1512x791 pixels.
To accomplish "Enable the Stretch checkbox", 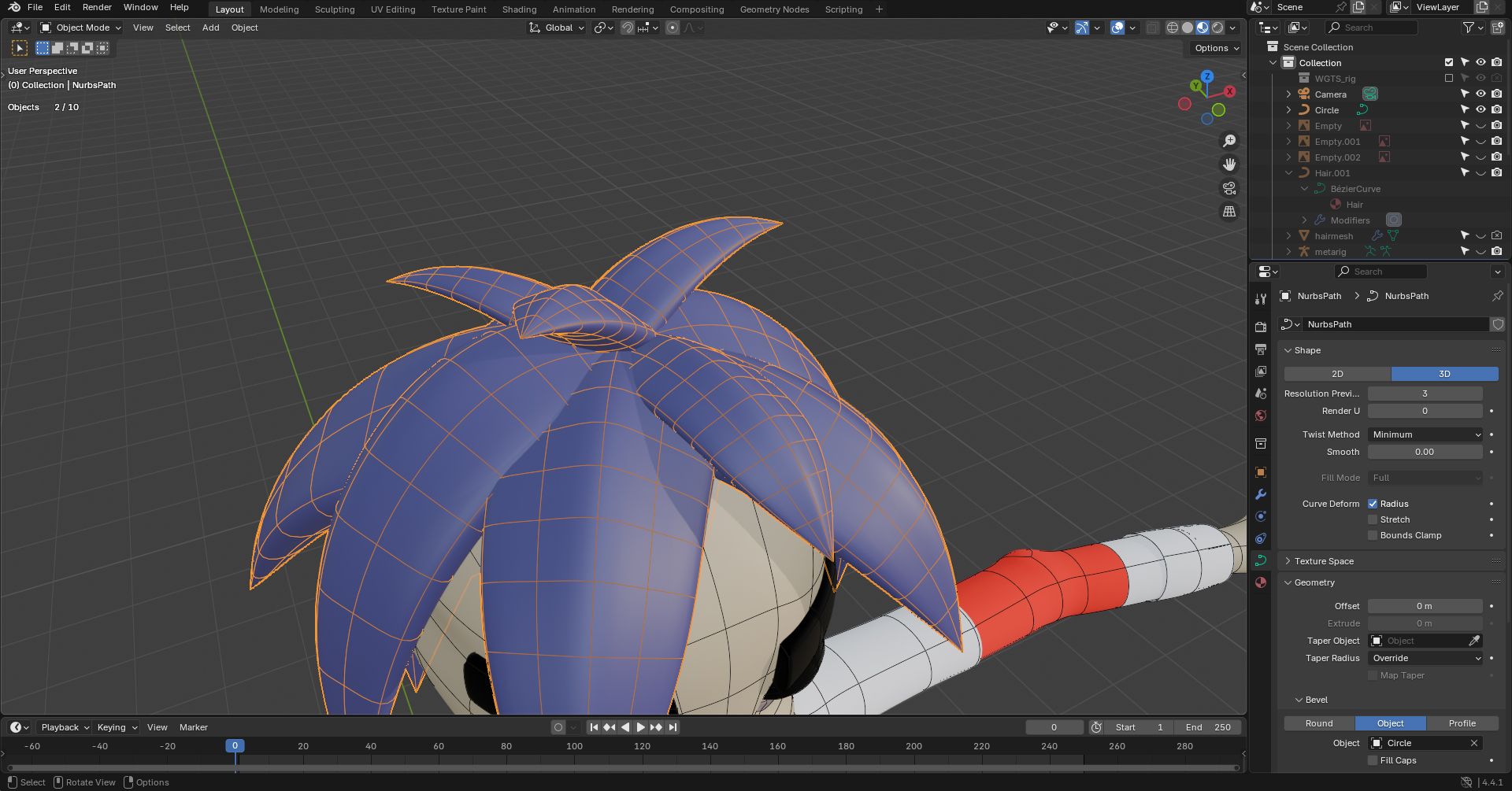I will pos(1373,519).
